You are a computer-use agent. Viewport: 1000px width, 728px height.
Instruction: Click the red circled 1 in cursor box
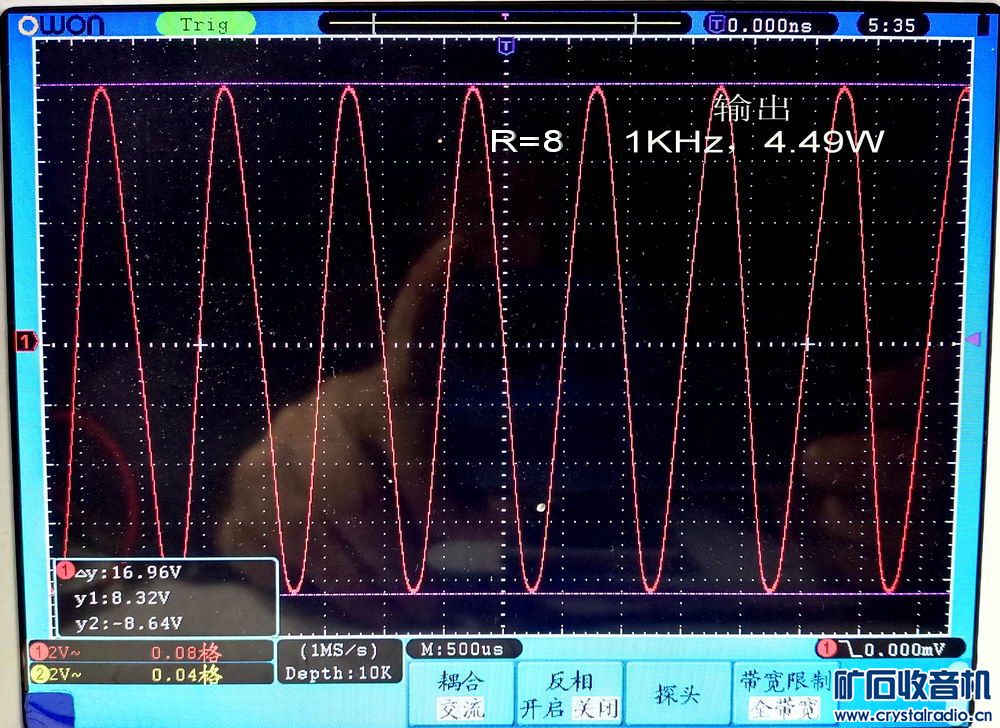click(66, 571)
